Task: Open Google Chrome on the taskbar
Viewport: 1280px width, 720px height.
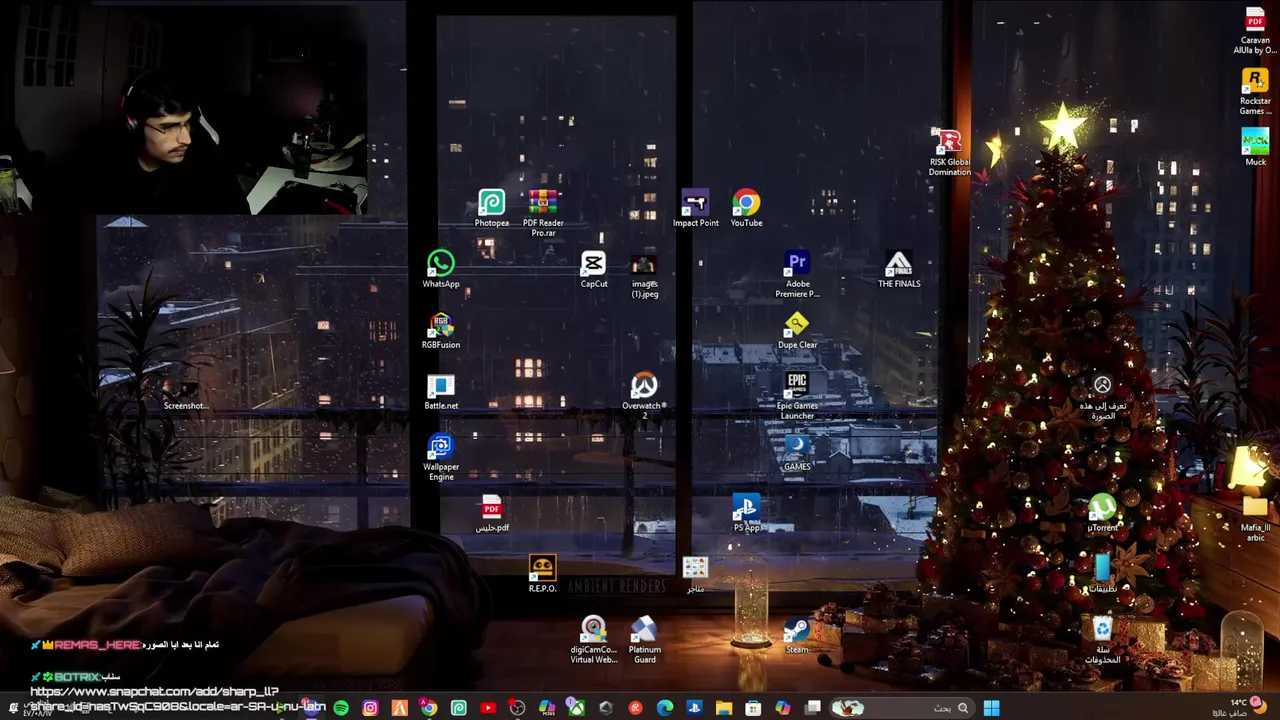Action: [429, 708]
